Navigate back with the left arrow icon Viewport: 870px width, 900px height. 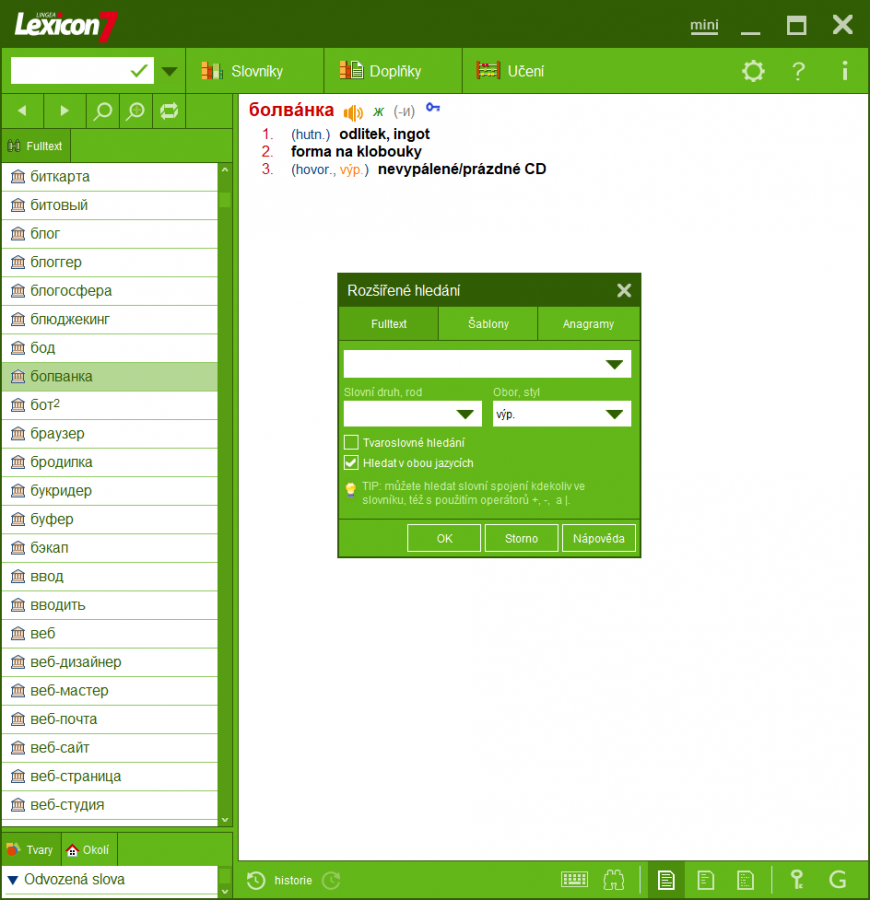22,111
